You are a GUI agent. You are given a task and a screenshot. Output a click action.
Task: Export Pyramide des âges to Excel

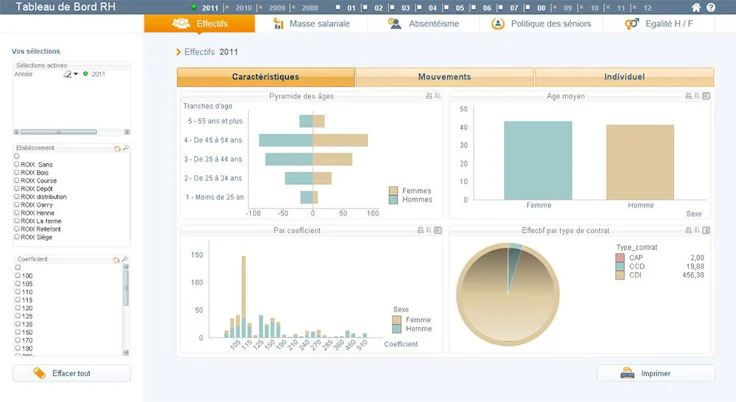pos(437,96)
